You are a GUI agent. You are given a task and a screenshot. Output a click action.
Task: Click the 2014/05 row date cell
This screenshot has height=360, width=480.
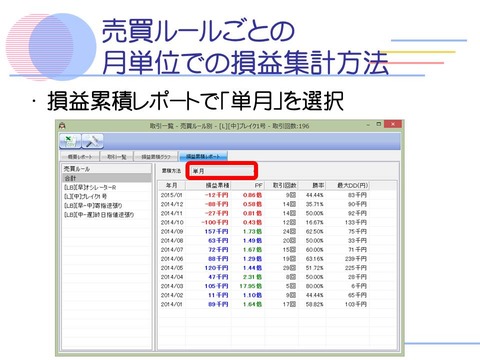172,268
